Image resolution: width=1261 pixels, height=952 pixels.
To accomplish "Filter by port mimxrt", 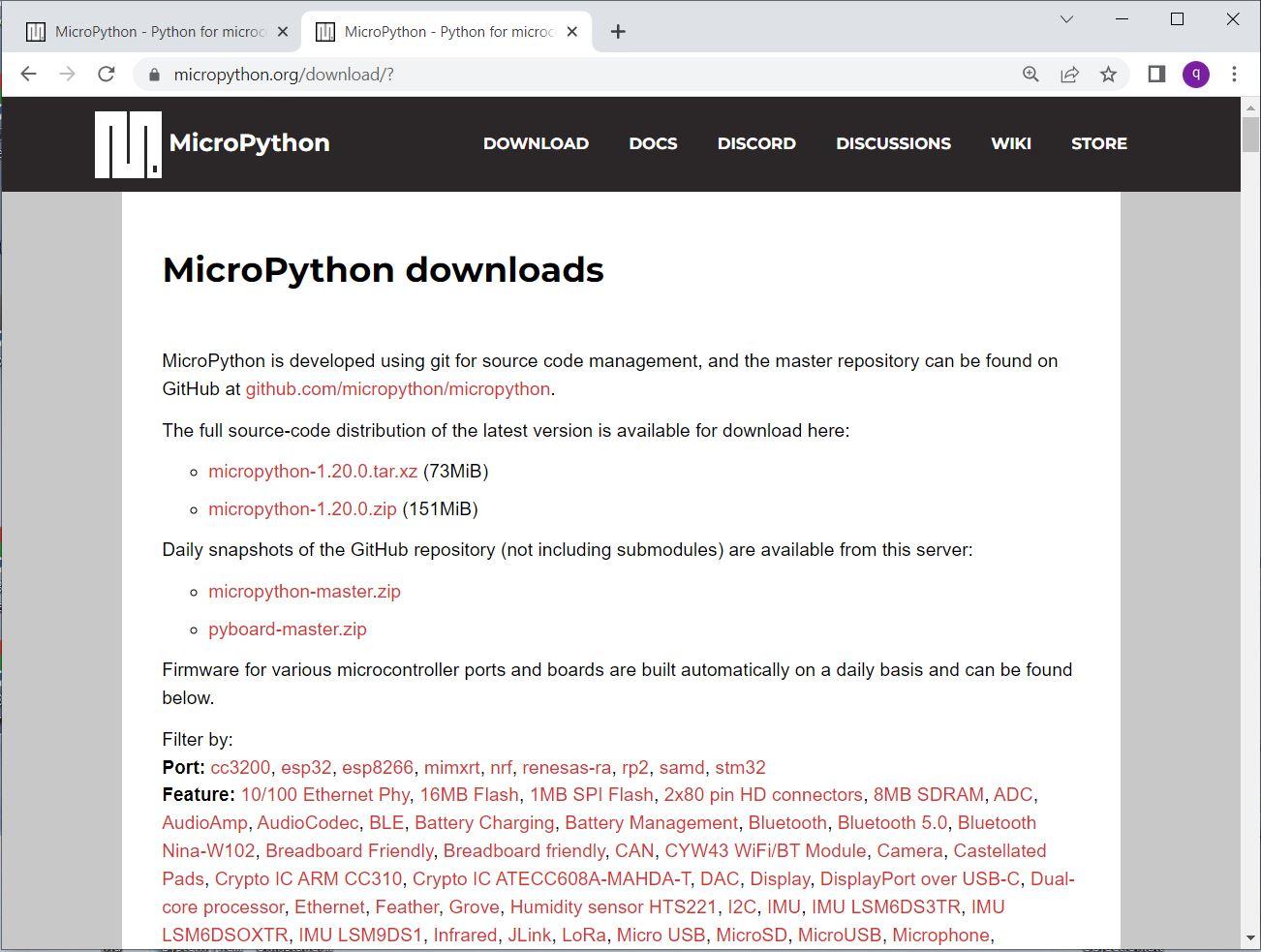I will [452, 768].
